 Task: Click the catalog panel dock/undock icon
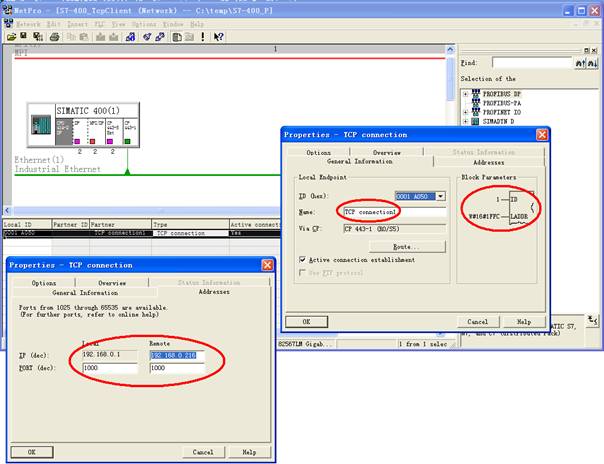click(x=586, y=50)
